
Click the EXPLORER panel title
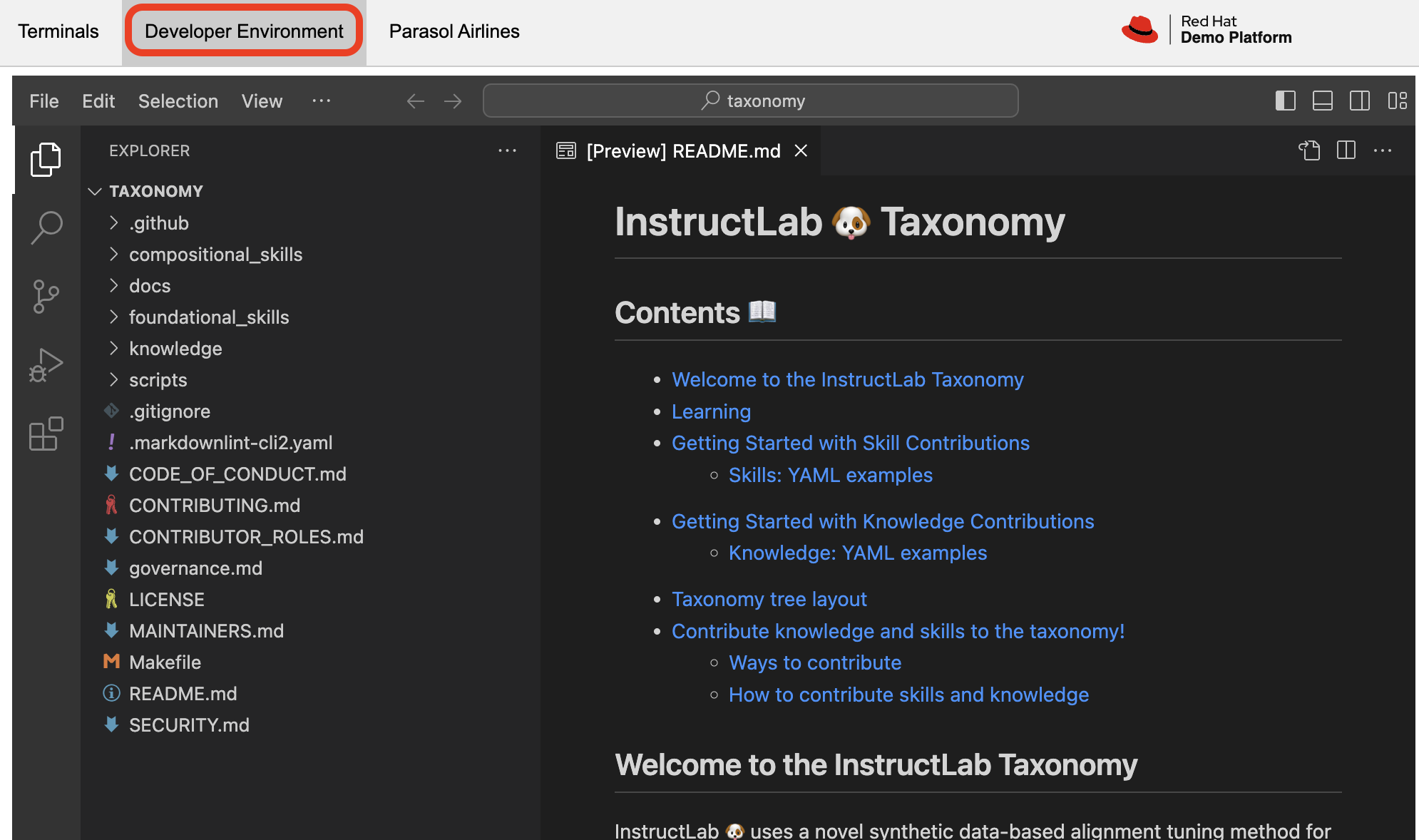[x=149, y=150]
